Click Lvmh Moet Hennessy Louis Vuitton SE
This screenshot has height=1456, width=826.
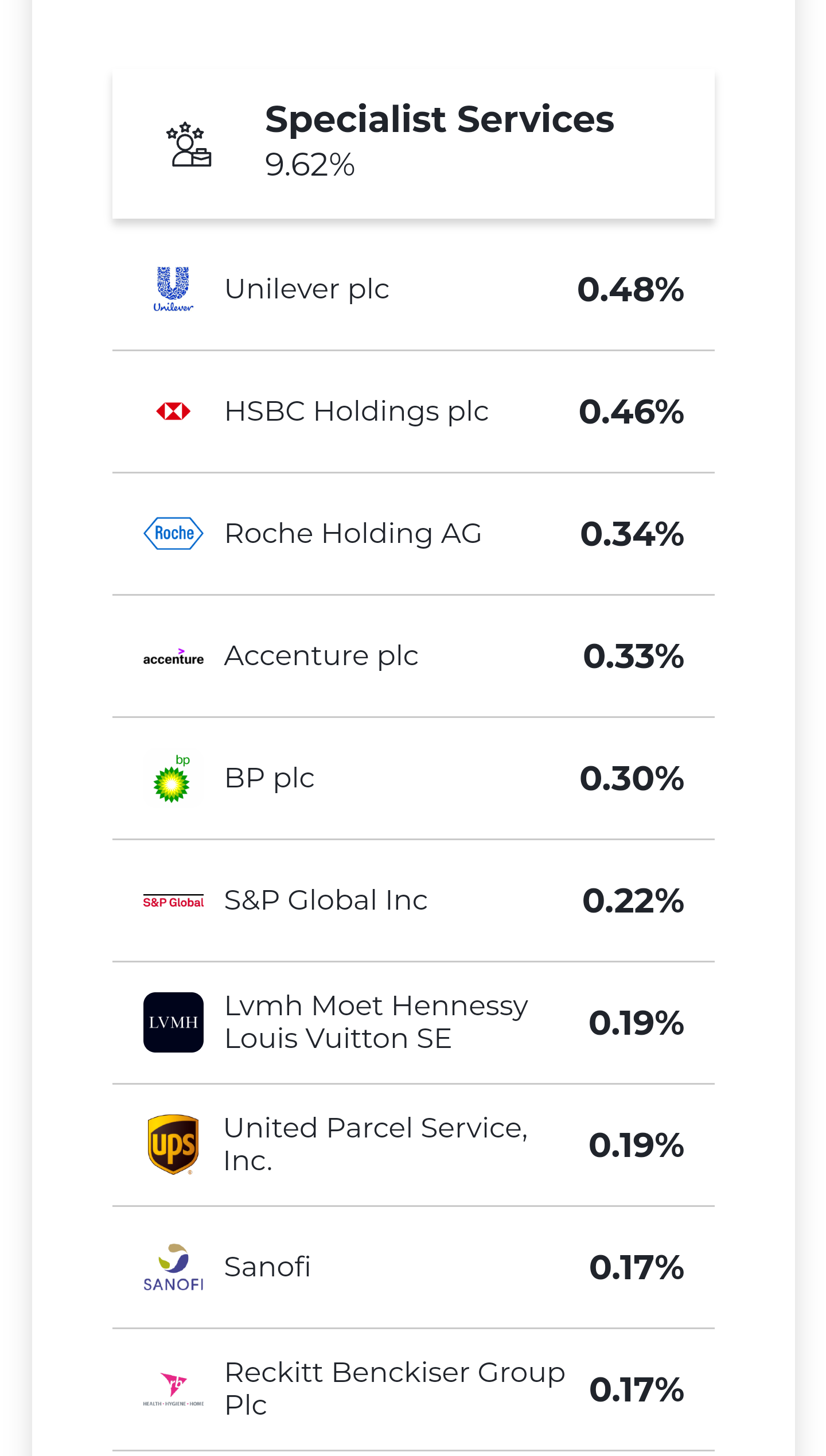(x=376, y=1022)
